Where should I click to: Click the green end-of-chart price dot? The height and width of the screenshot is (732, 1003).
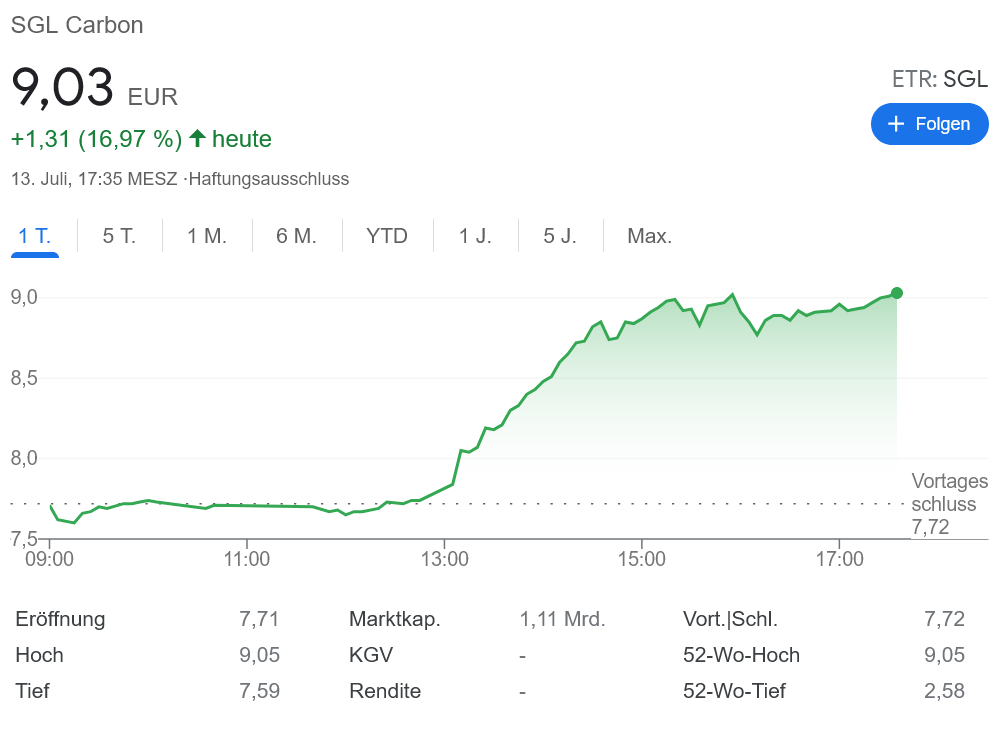897,293
